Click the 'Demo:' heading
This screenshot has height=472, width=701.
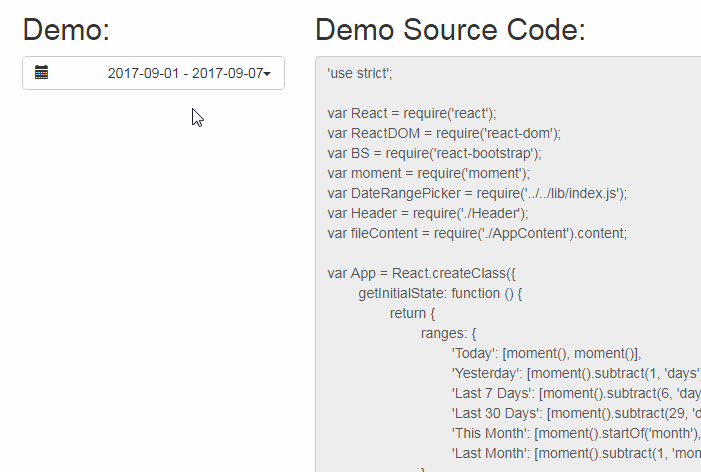click(66, 30)
